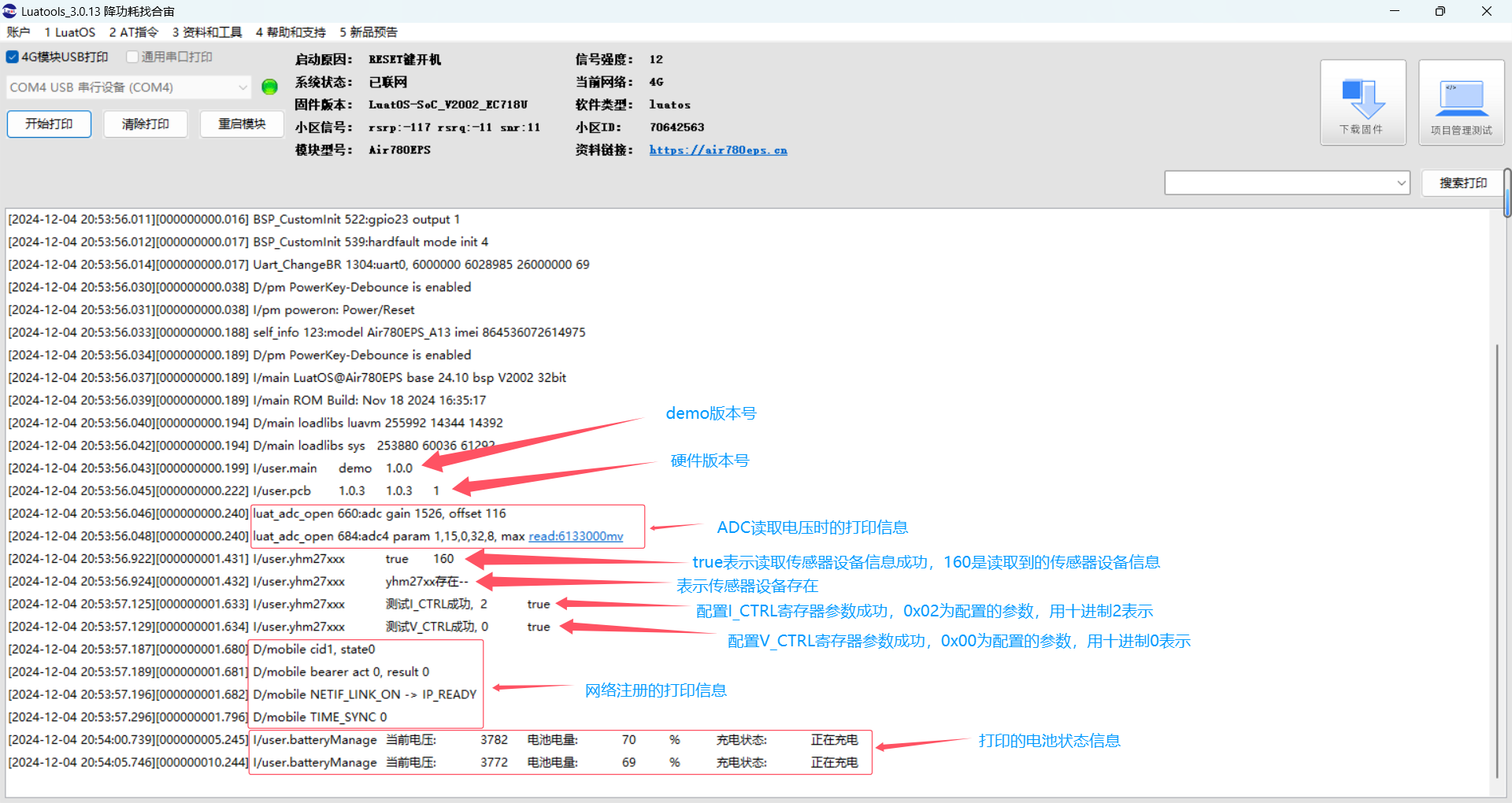The height and width of the screenshot is (803, 1512).
Task: Click the 'I/main ROM Build: Nov 18 2024' log line
Action: coord(247,401)
